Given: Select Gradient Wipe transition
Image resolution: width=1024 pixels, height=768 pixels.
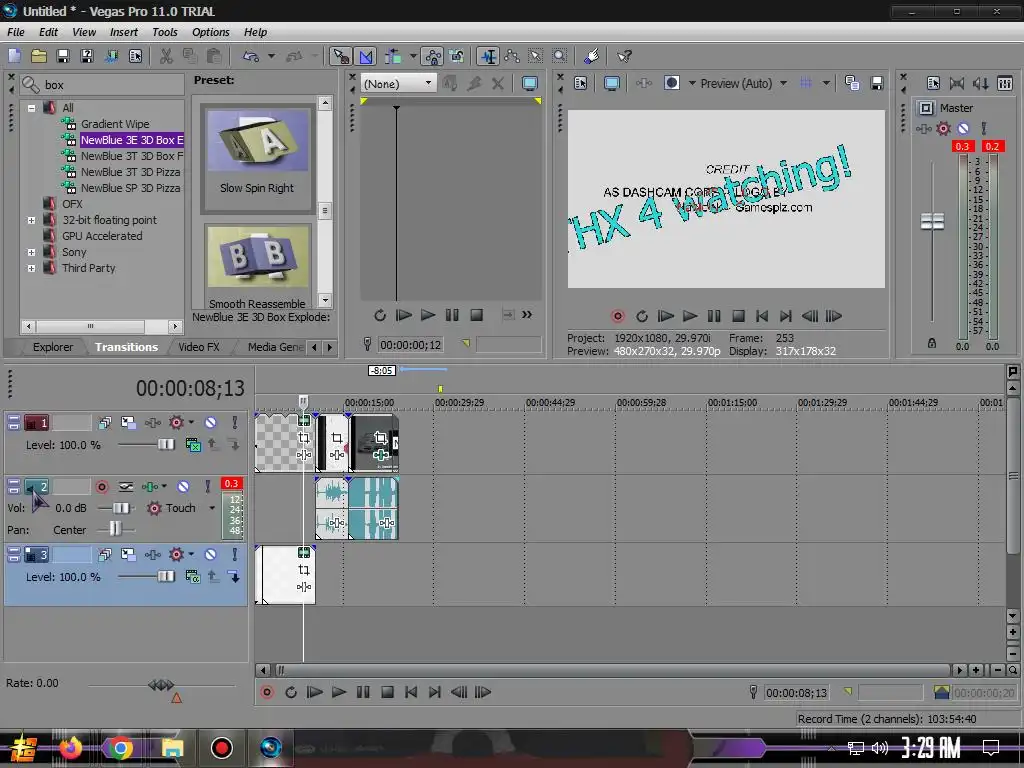Looking at the screenshot, I should coord(115,123).
